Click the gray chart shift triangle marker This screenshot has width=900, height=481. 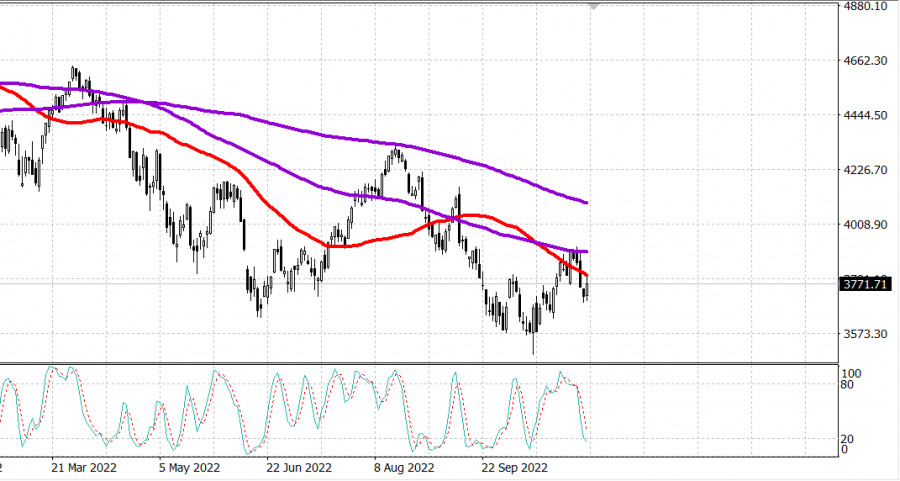pos(596,6)
